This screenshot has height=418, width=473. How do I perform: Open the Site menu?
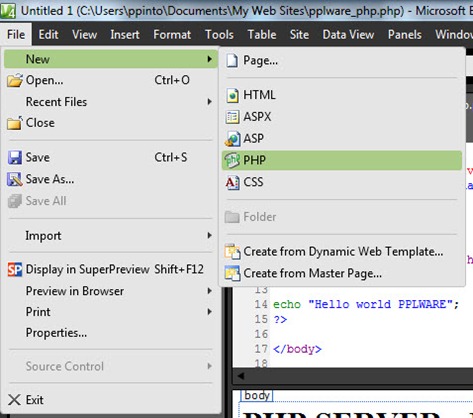299,34
